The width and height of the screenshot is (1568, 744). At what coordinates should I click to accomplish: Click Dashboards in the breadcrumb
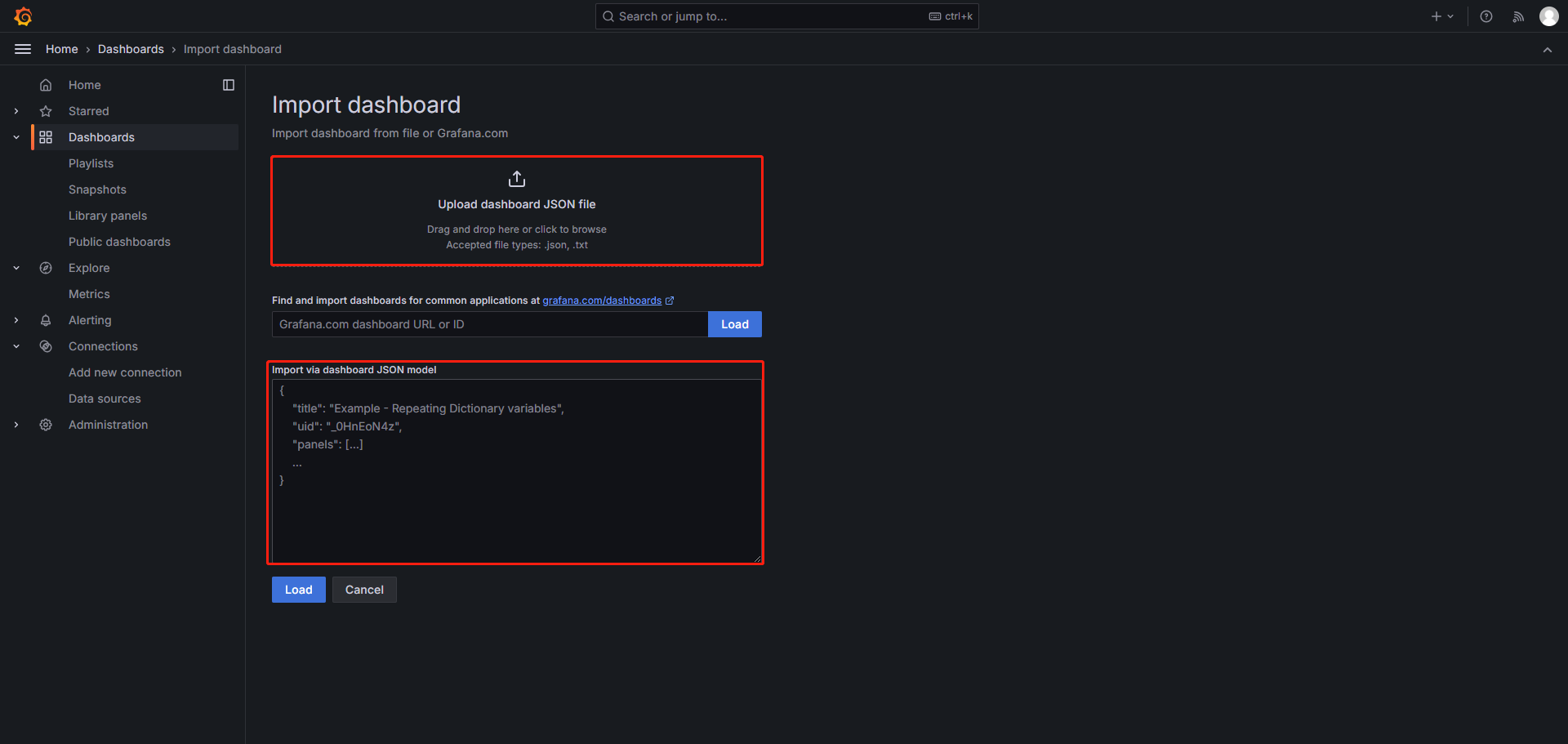click(131, 49)
